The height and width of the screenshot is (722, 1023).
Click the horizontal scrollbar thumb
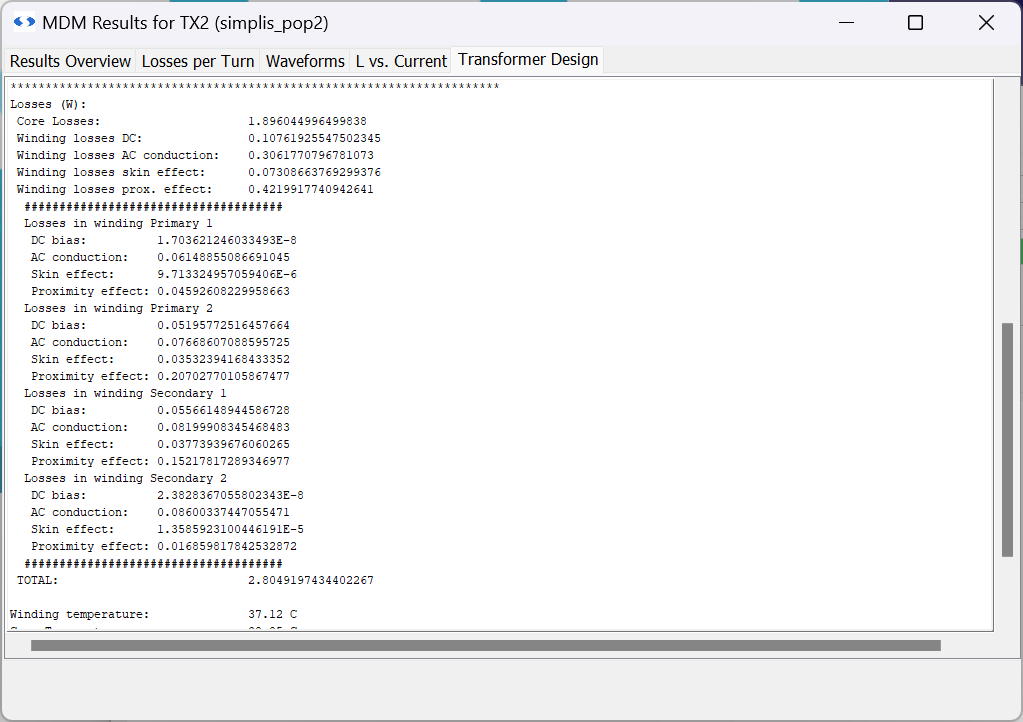[x=485, y=646]
